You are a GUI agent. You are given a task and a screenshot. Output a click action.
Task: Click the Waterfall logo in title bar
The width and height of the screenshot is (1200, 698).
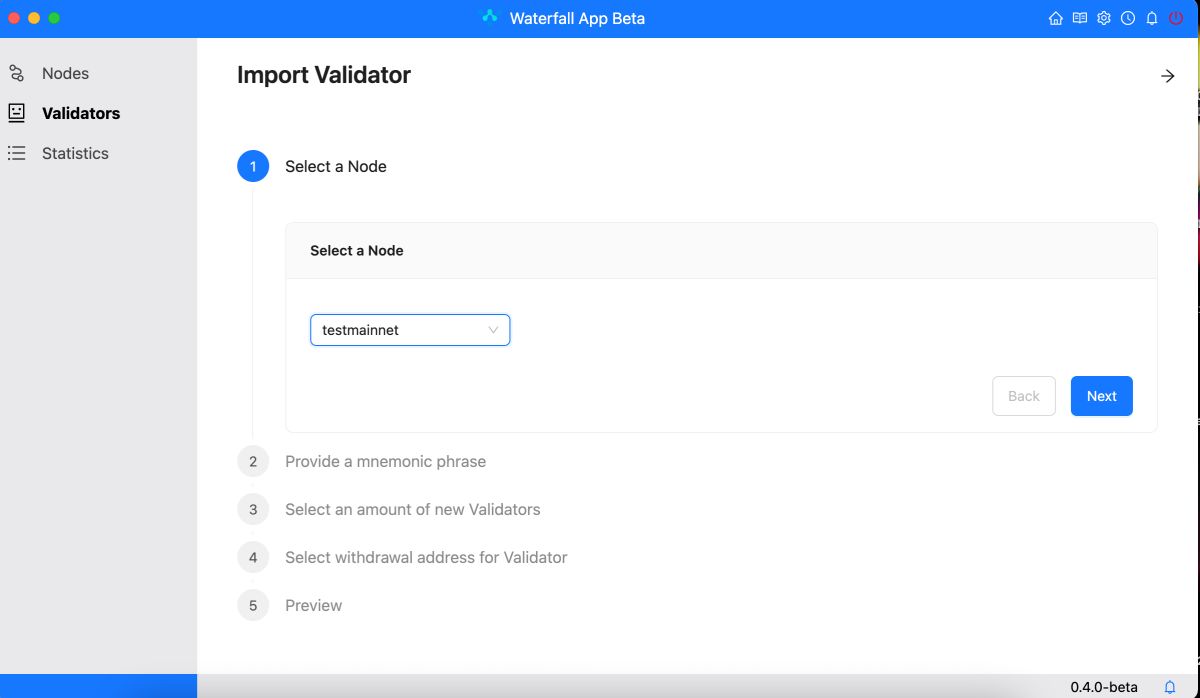click(489, 17)
